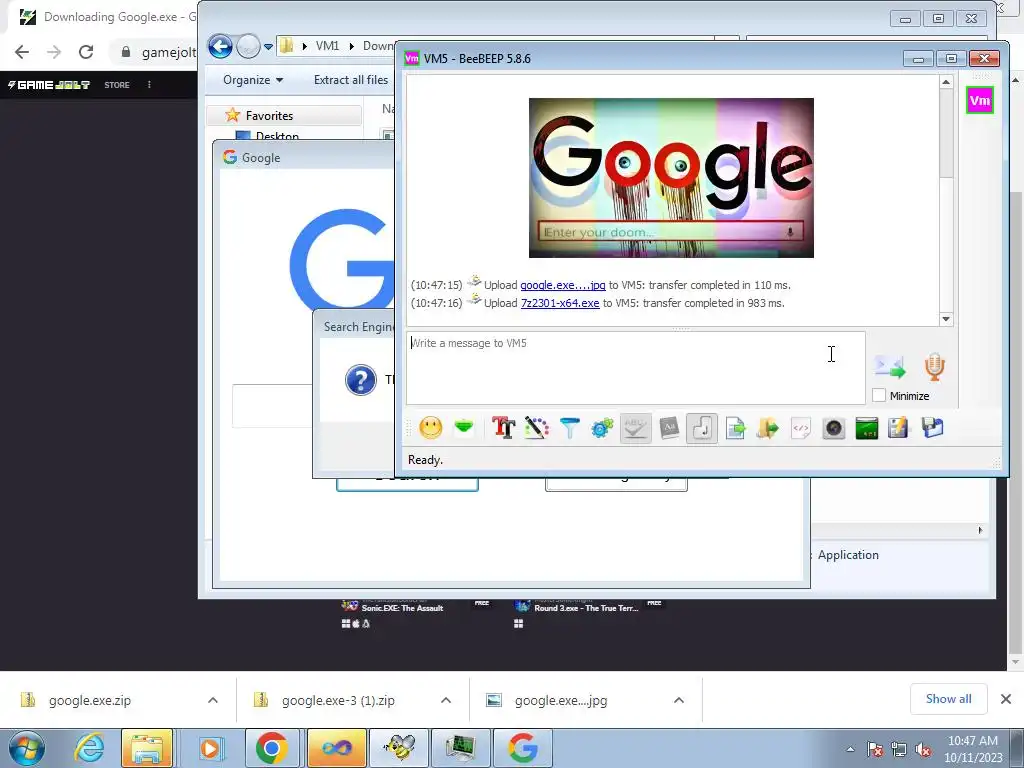1024x768 pixels.
Task: Click the chat scrollbar down arrow
Action: point(946,319)
